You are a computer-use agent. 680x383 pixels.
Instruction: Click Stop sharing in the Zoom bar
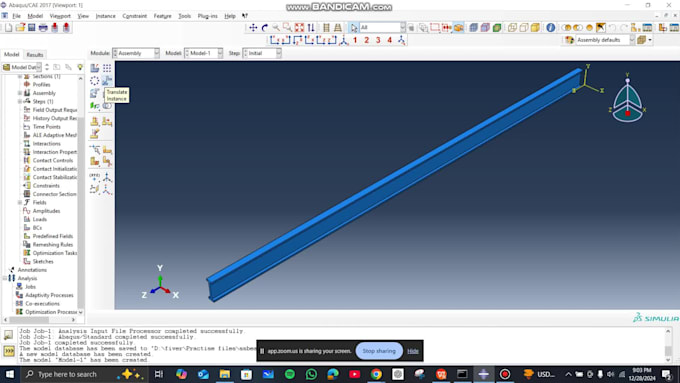(x=379, y=351)
